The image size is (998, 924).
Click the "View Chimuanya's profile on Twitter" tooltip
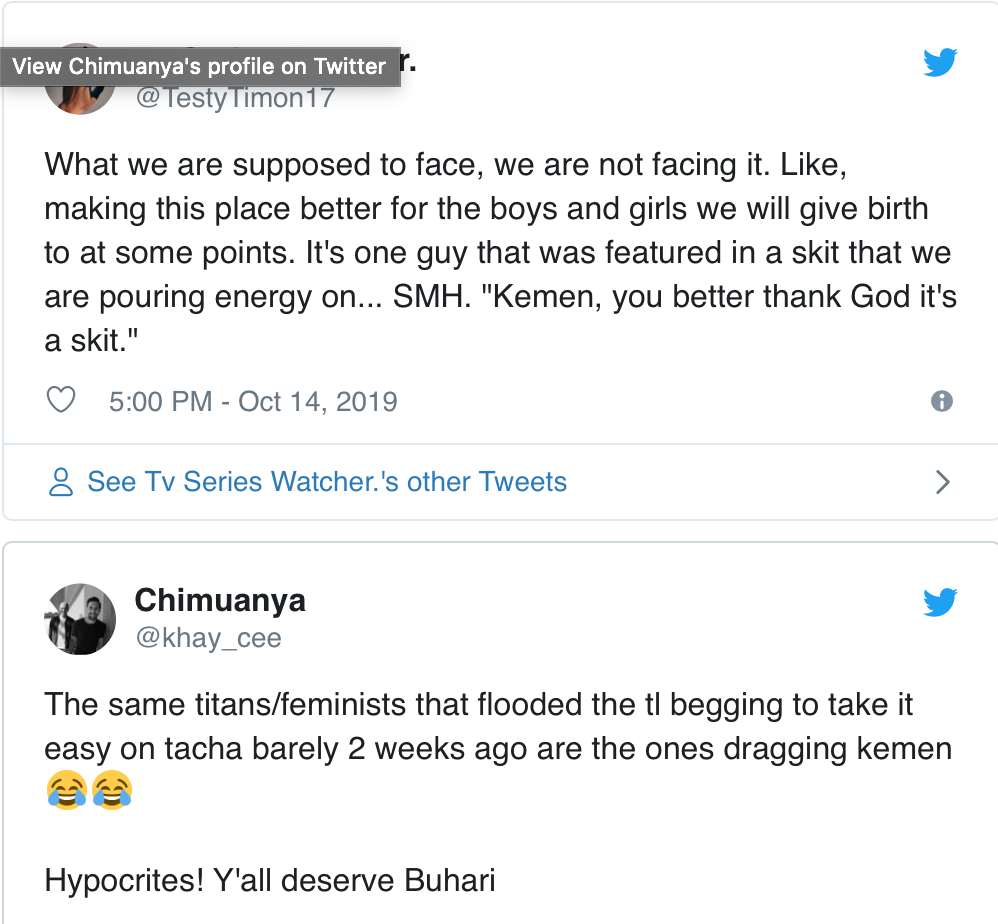click(199, 67)
